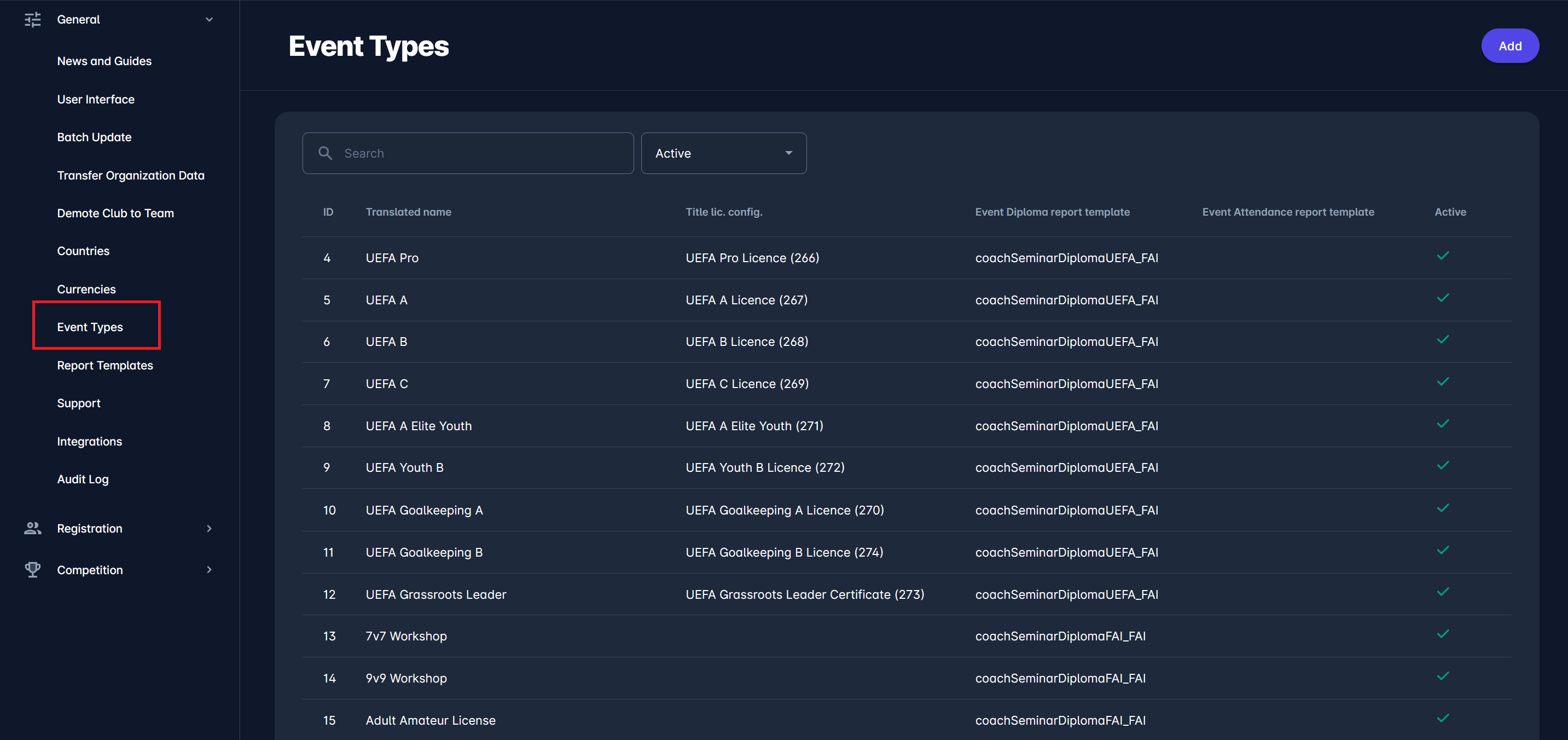Click active checkmark for UEFA Goalkeeping A
The height and width of the screenshot is (740, 1568).
[x=1442, y=508]
